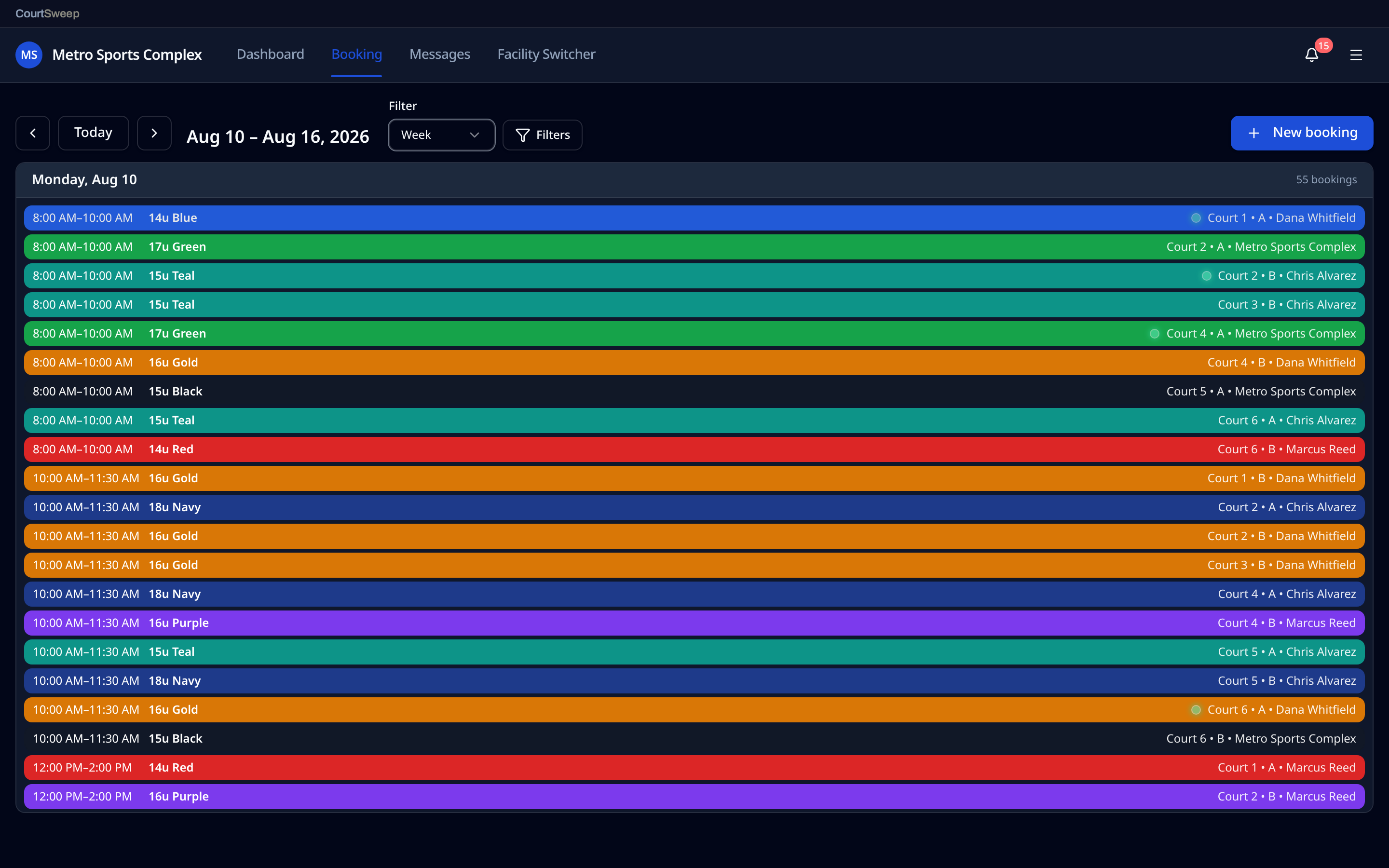Create a New booking
The width and height of the screenshot is (1389, 868).
[x=1302, y=133]
